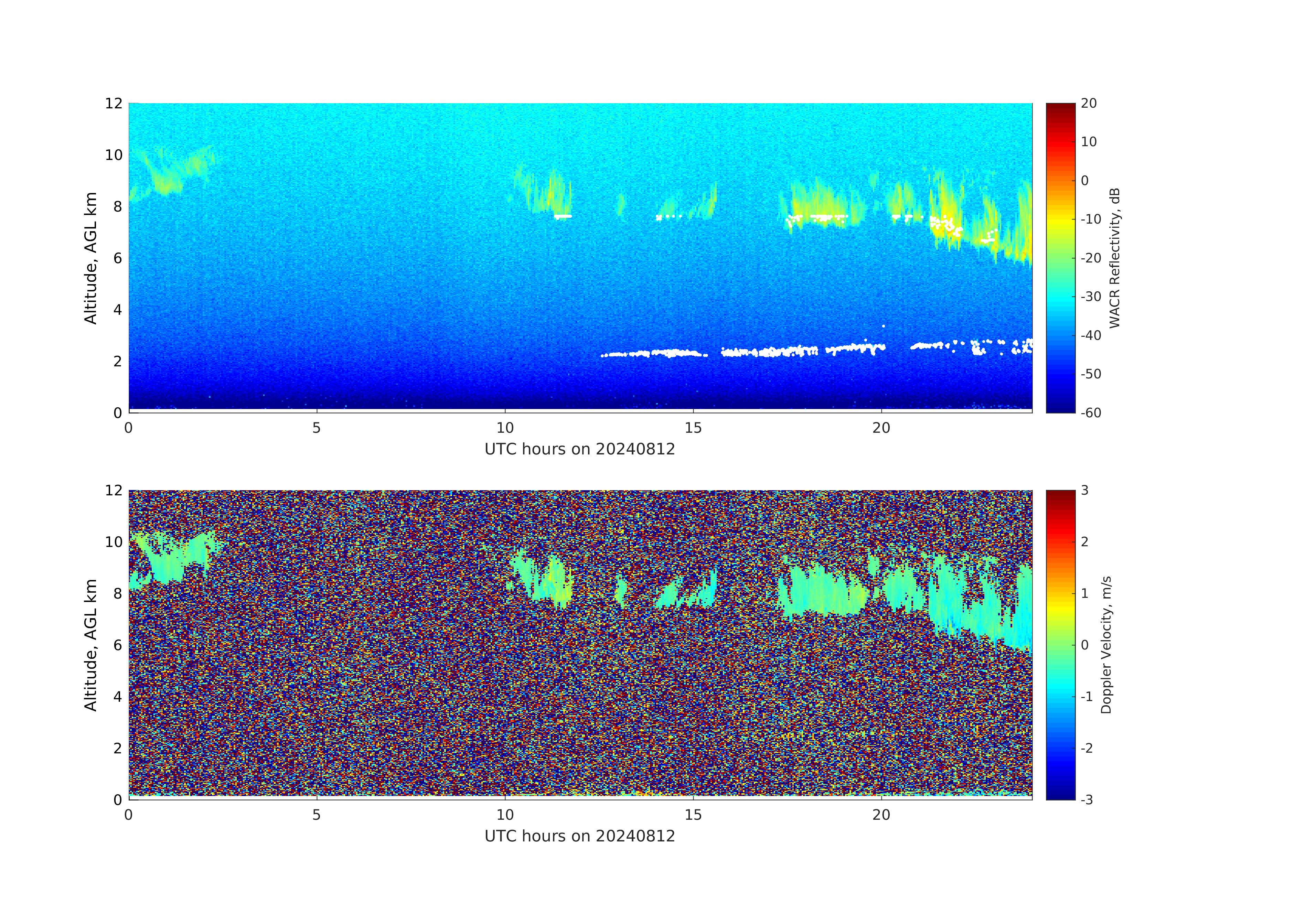Click bottom plot's Altitude, AGL km label
Screen dimensions: 1316x903
90,644
